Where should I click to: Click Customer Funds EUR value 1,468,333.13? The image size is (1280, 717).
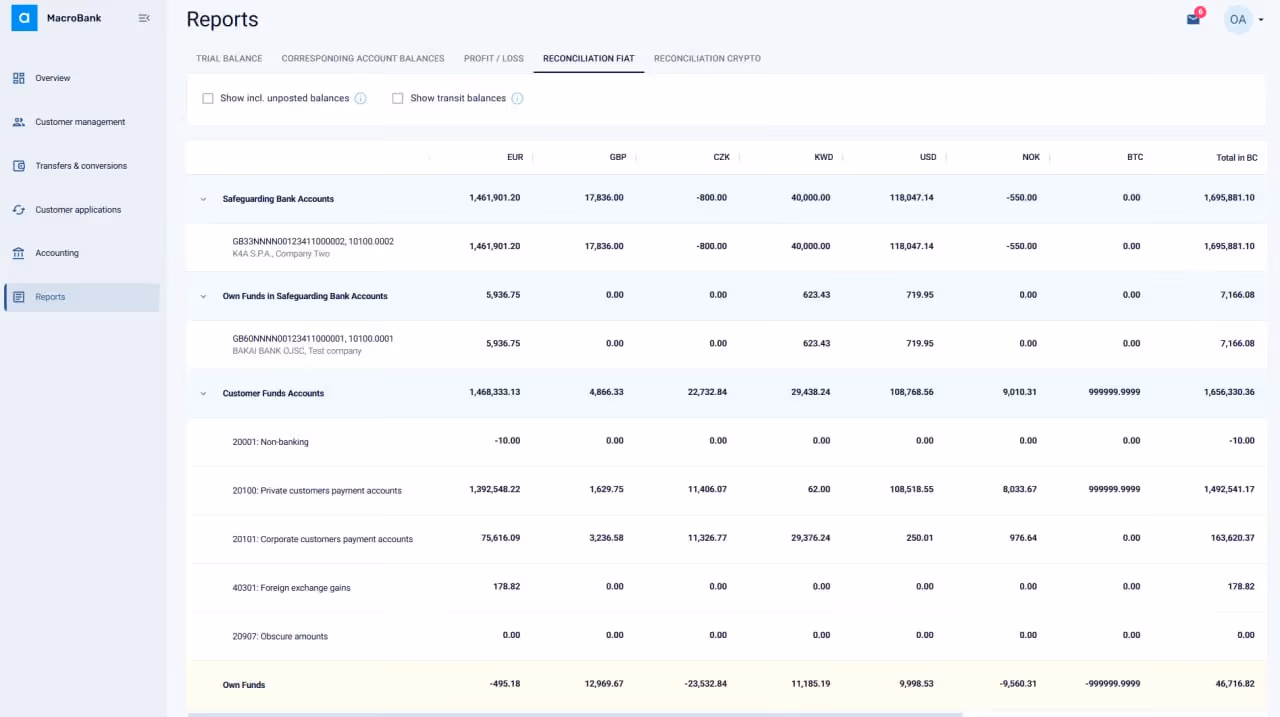494,392
